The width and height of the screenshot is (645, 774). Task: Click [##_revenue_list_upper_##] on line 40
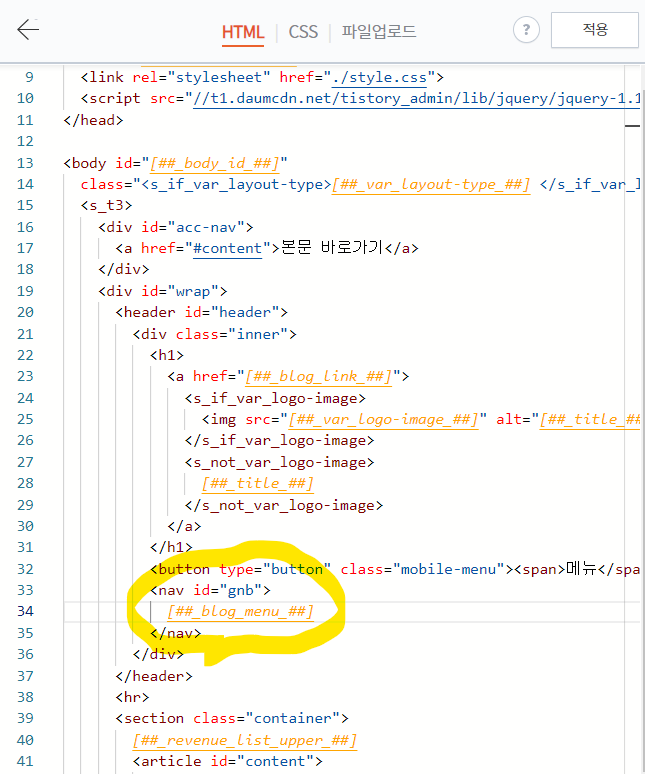click(x=245, y=740)
